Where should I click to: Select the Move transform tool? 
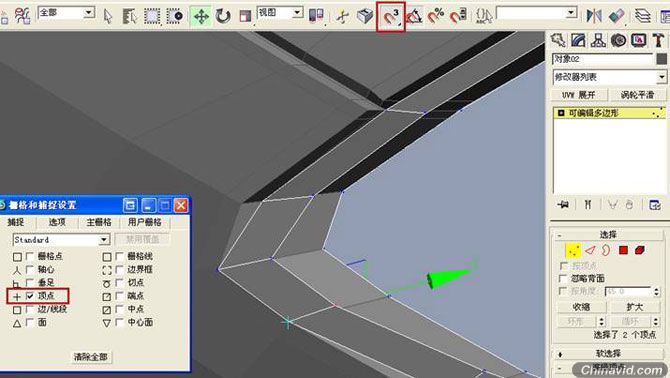tap(201, 17)
